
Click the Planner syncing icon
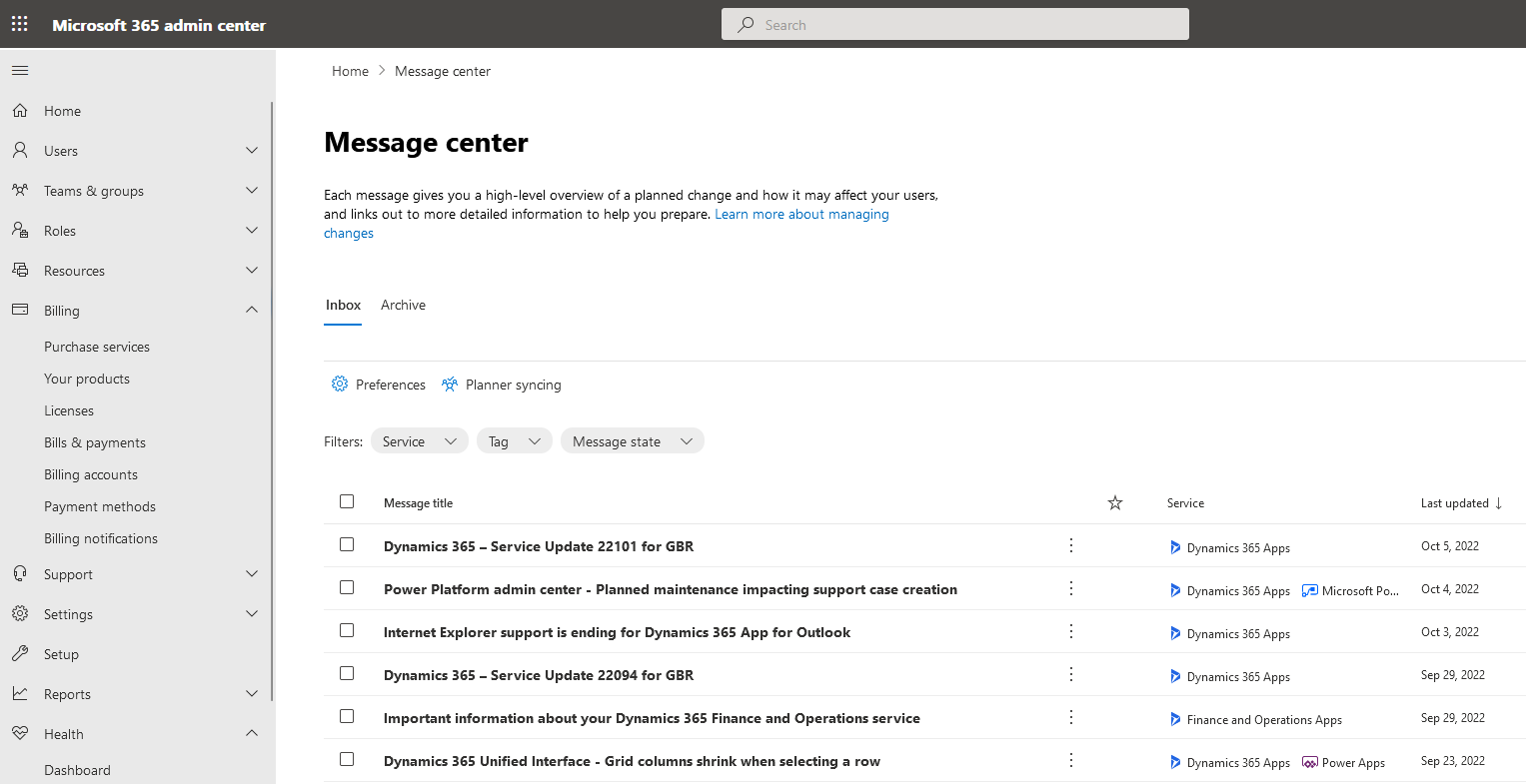coord(449,384)
